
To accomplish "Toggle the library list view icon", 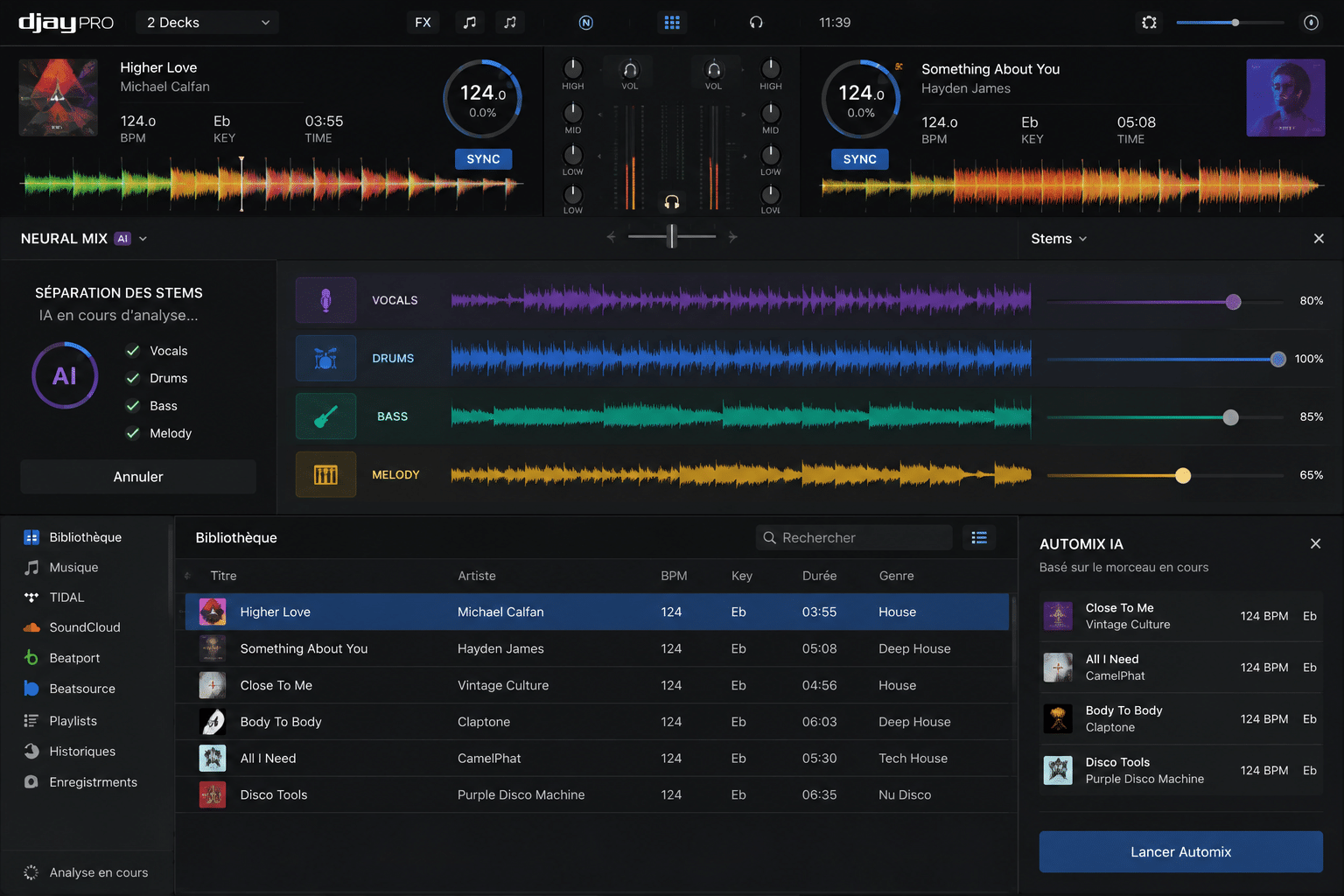I will [x=979, y=537].
